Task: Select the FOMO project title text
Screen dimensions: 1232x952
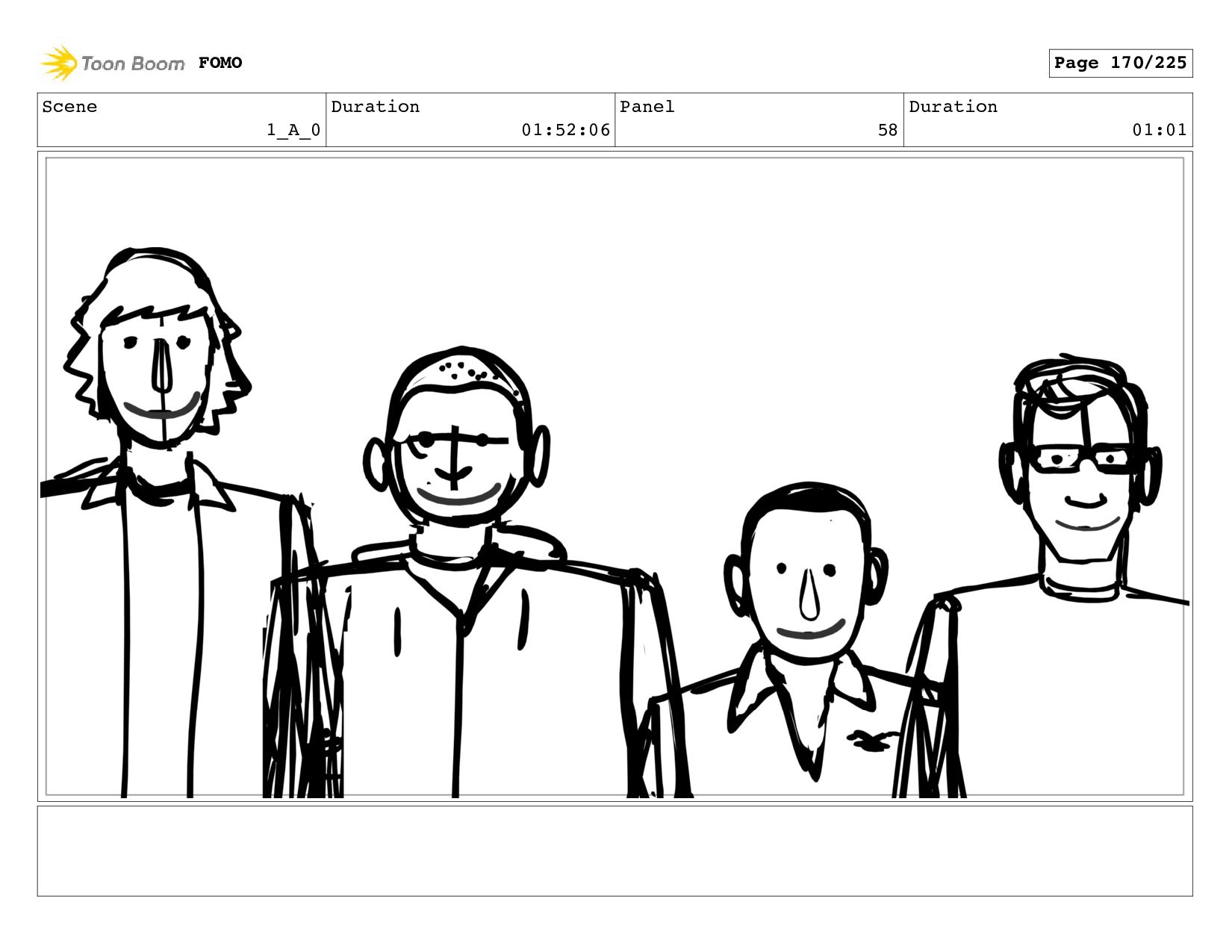Action: (x=220, y=63)
